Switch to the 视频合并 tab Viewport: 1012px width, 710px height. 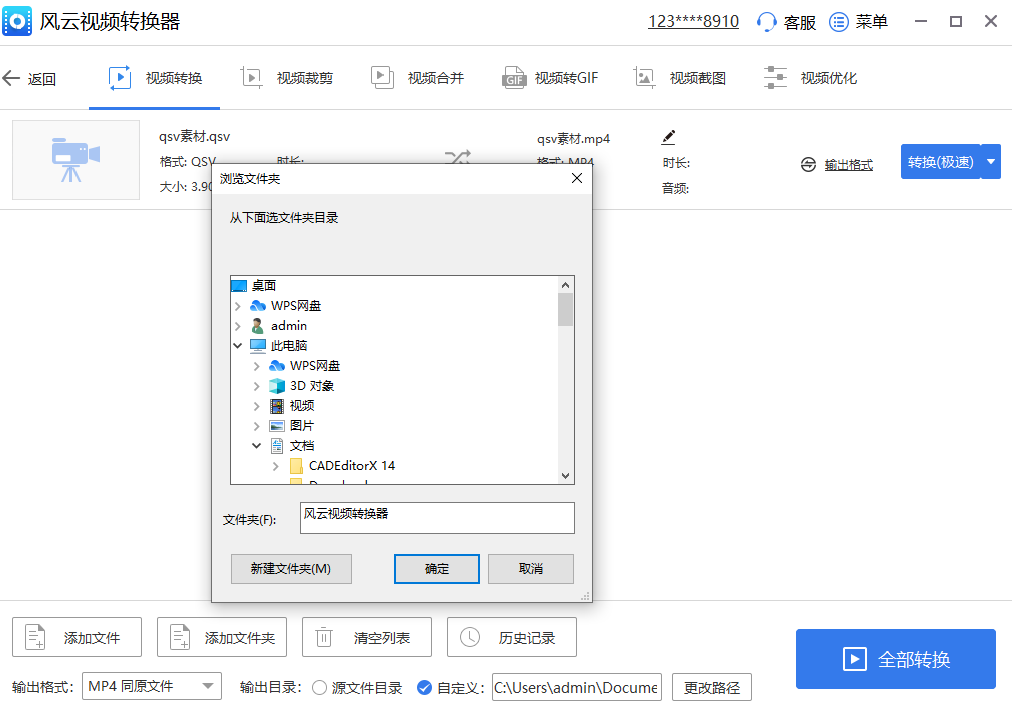417,78
